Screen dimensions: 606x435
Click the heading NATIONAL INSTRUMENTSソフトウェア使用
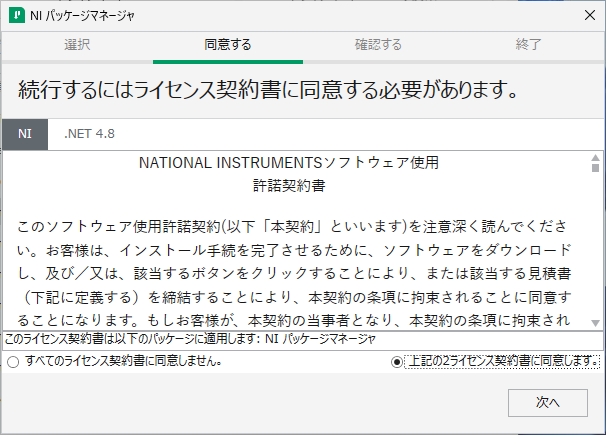tap(289, 163)
